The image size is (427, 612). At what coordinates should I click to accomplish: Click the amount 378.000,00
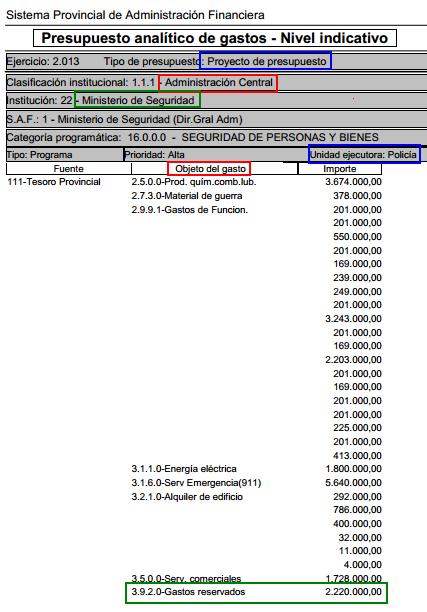coord(357,196)
